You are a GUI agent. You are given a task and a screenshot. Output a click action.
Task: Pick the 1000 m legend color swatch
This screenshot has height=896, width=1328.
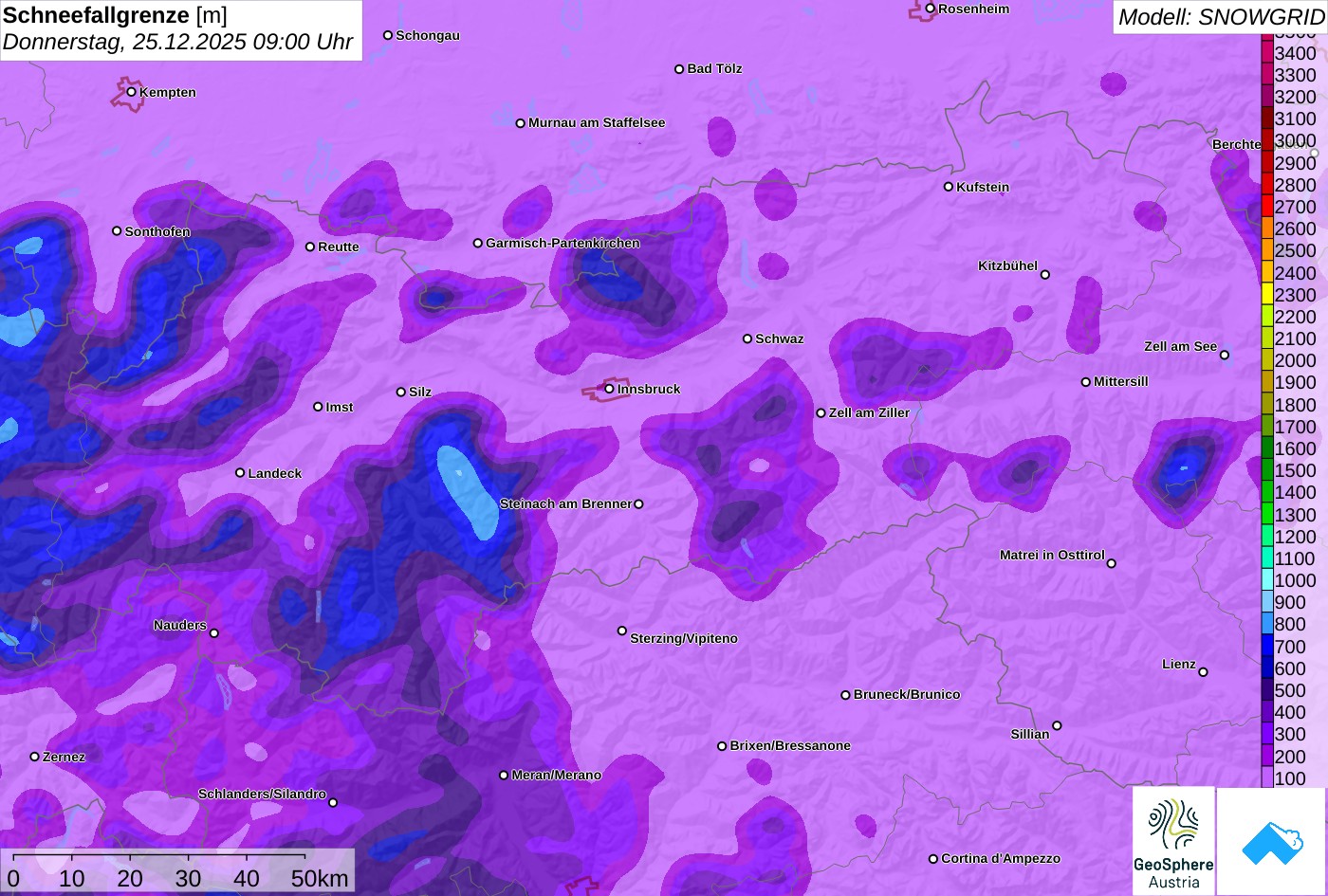coord(1266,580)
